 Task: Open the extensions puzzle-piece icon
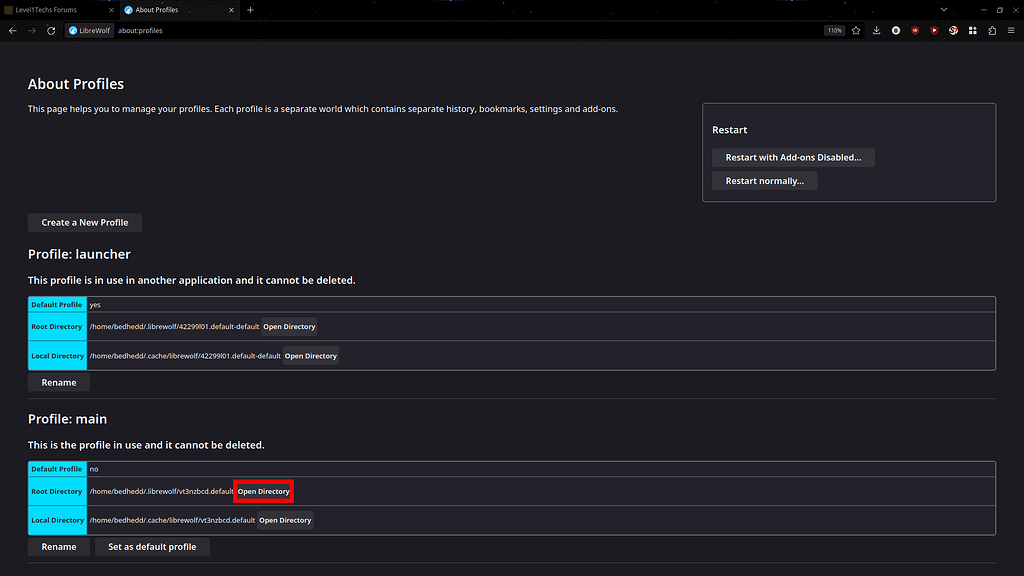pos(992,30)
